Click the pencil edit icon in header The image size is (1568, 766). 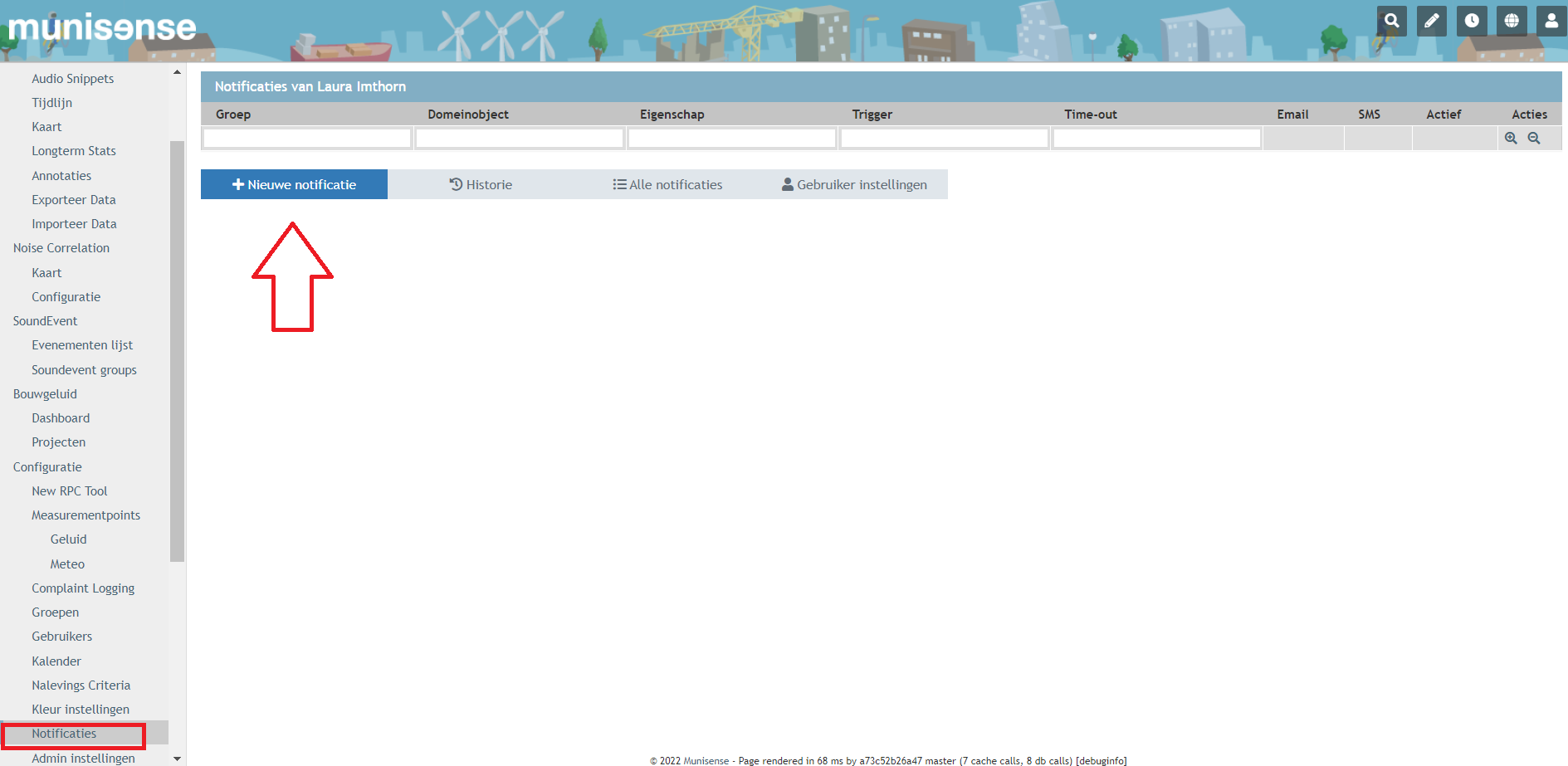pyautogui.click(x=1431, y=21)
